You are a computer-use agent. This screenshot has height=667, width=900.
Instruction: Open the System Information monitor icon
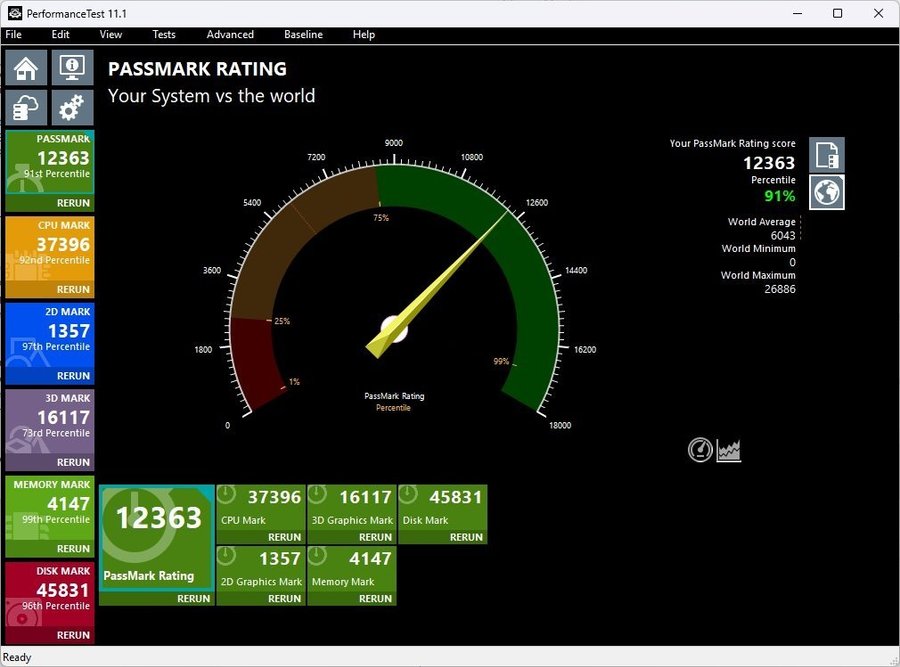coord(72,68)
